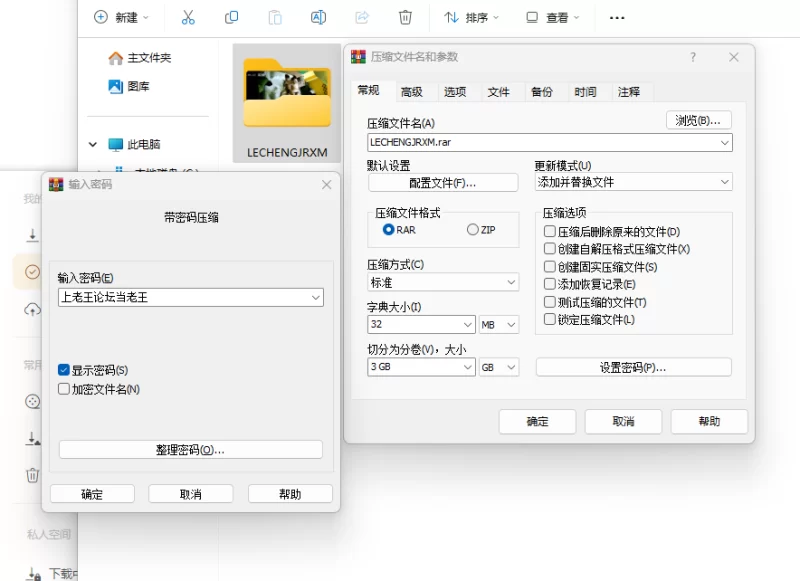
Task: Select the ZIP archive format radio button
Action: (473, 230)
